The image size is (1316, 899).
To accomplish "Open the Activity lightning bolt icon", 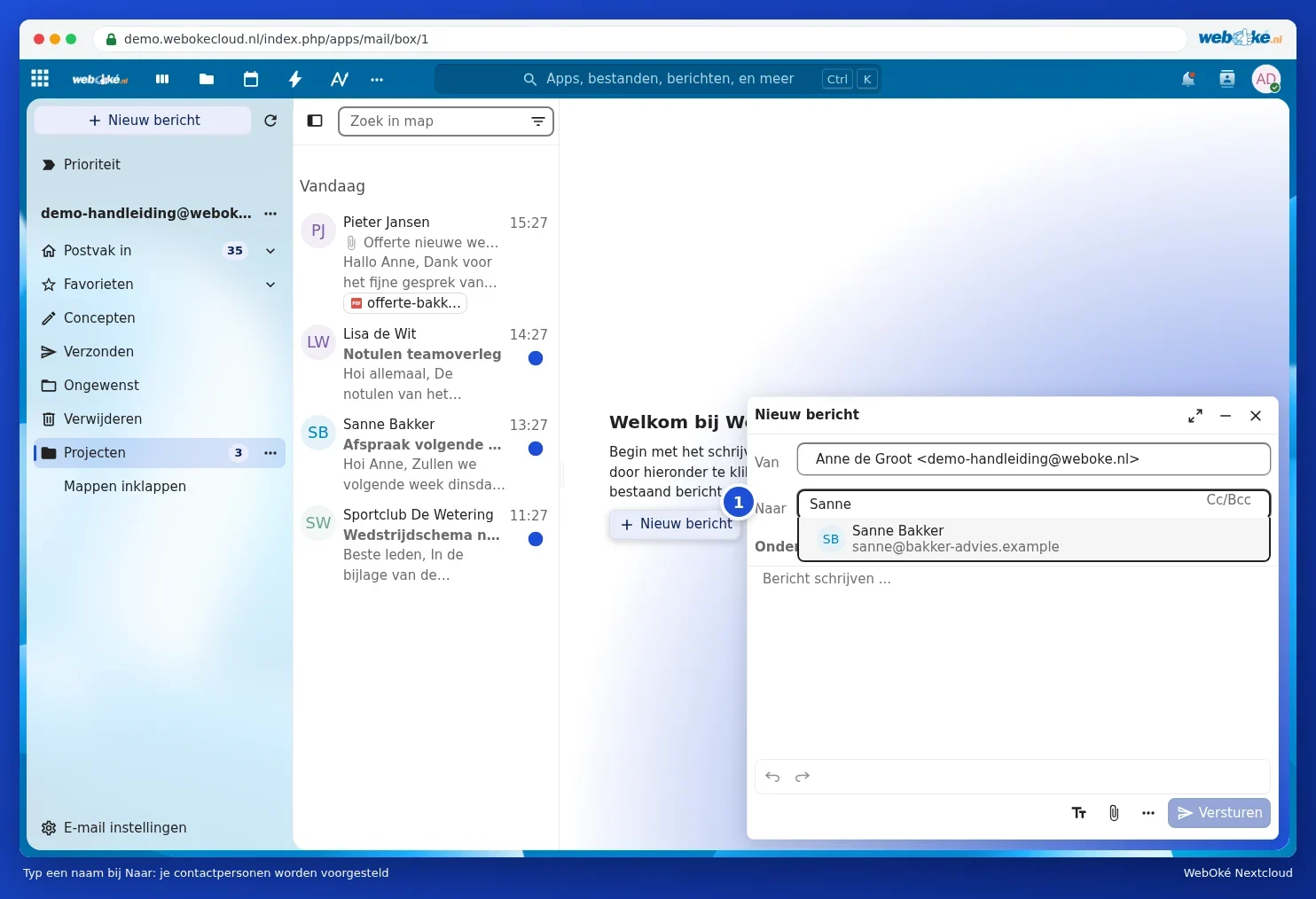I will point(295,79).
